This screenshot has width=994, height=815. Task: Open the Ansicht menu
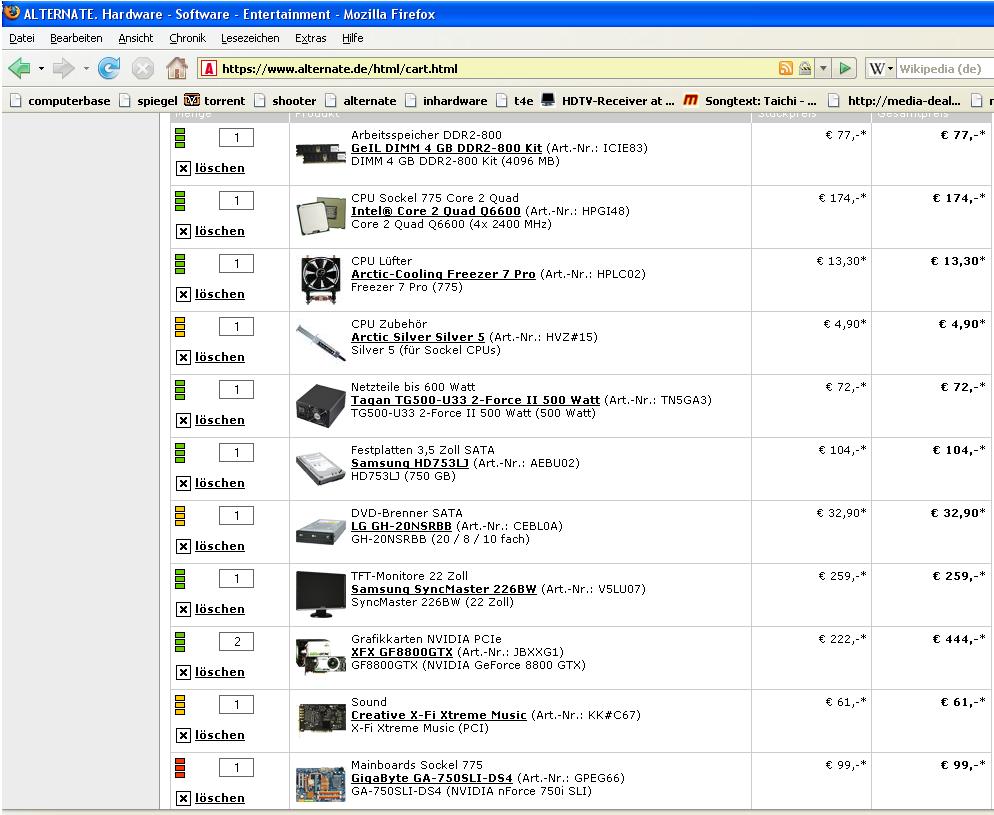point(136,38)
